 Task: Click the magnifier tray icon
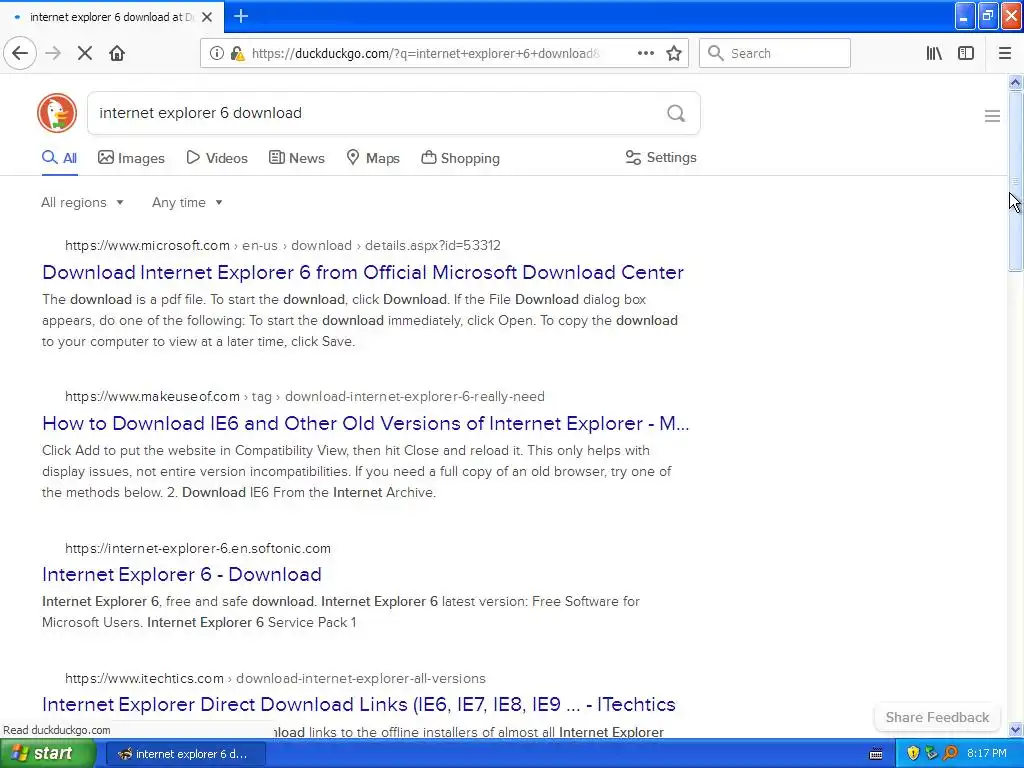point(950,753)
